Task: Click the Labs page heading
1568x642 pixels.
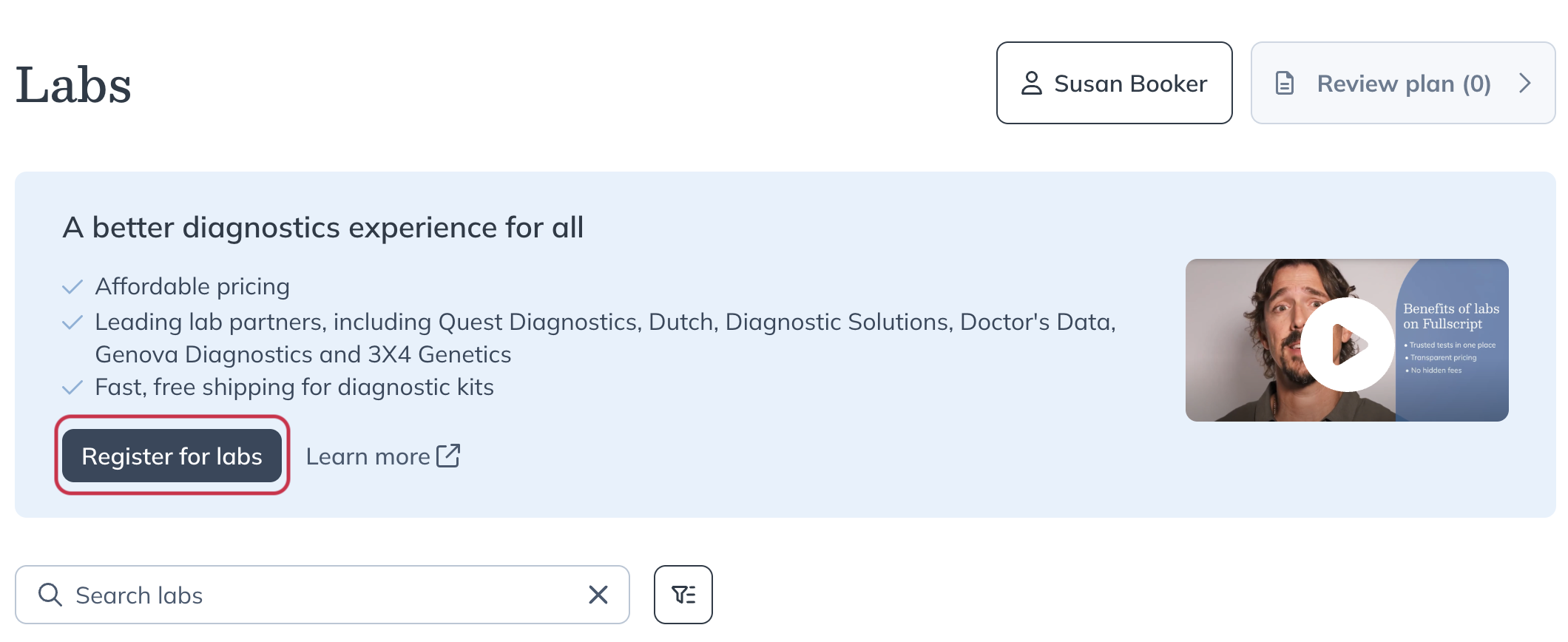Action: point(73,84)
